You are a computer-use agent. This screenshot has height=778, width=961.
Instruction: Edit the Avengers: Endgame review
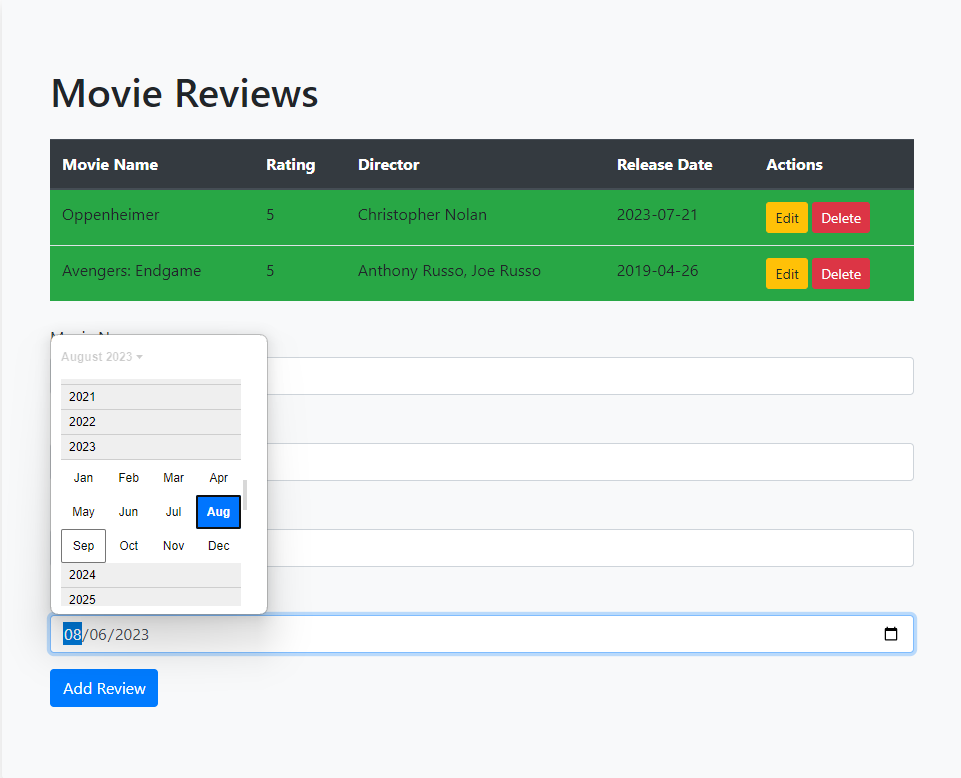pos(786,273)
